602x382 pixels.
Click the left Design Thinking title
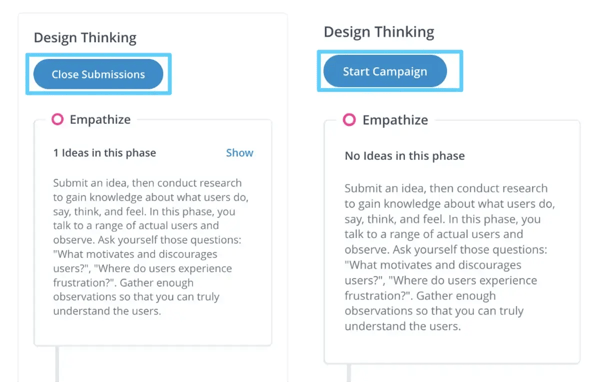click(x=85, y=38)
